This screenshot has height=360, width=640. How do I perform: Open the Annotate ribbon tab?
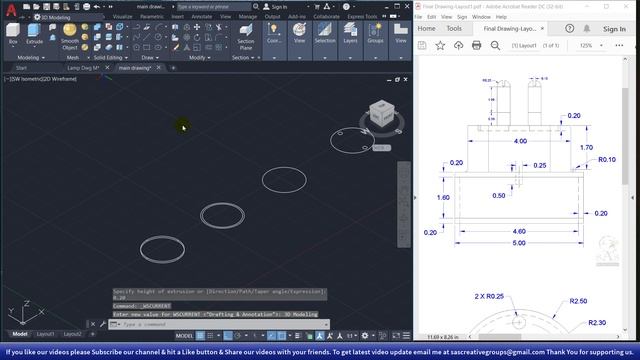pos(202,17)
